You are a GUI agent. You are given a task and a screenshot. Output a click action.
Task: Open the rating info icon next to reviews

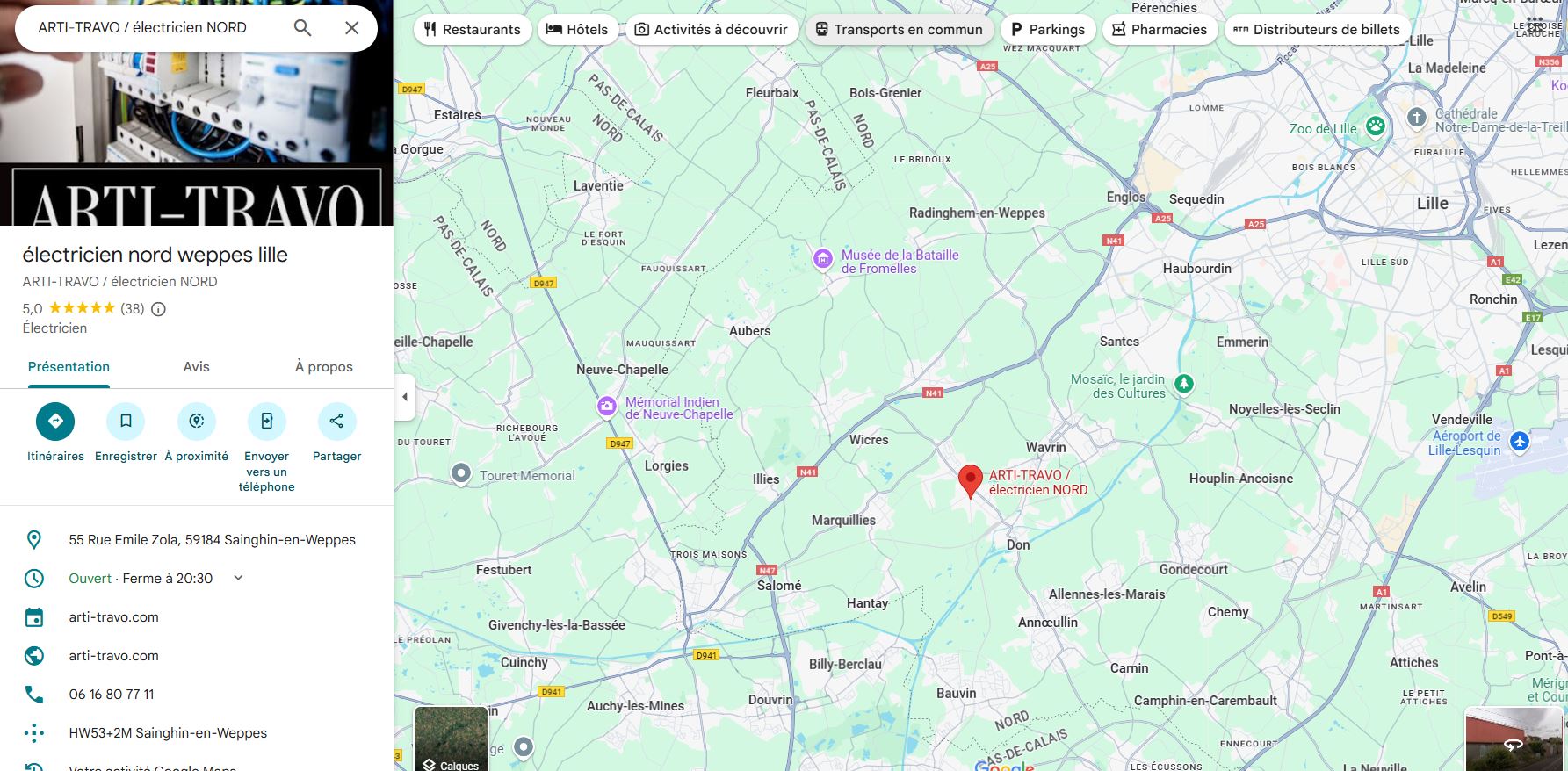coord(158,309)
